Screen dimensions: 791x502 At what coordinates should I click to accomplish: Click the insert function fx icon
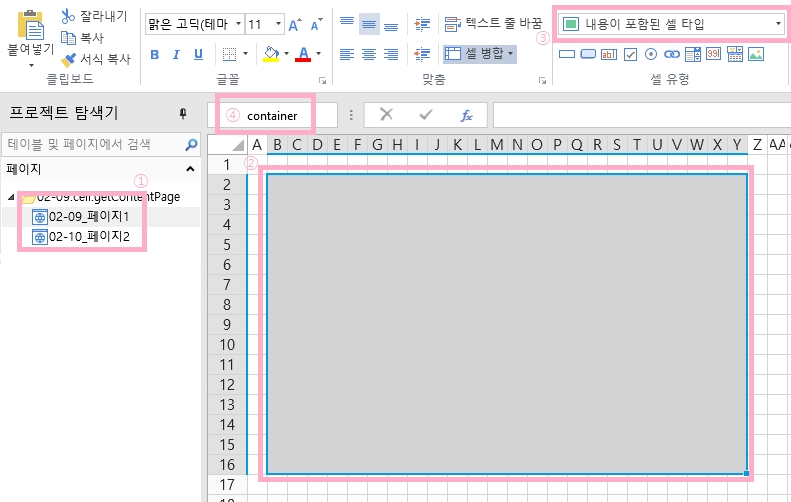click(466, 115)
